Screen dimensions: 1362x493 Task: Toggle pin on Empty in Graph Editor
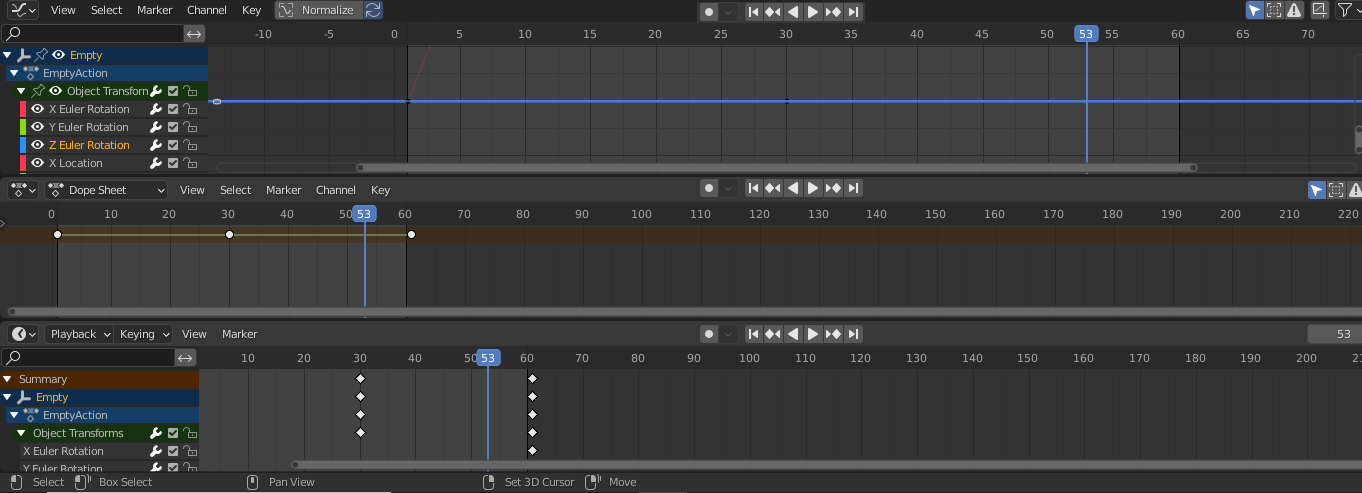pyautogui.click(x=41, y=55)
